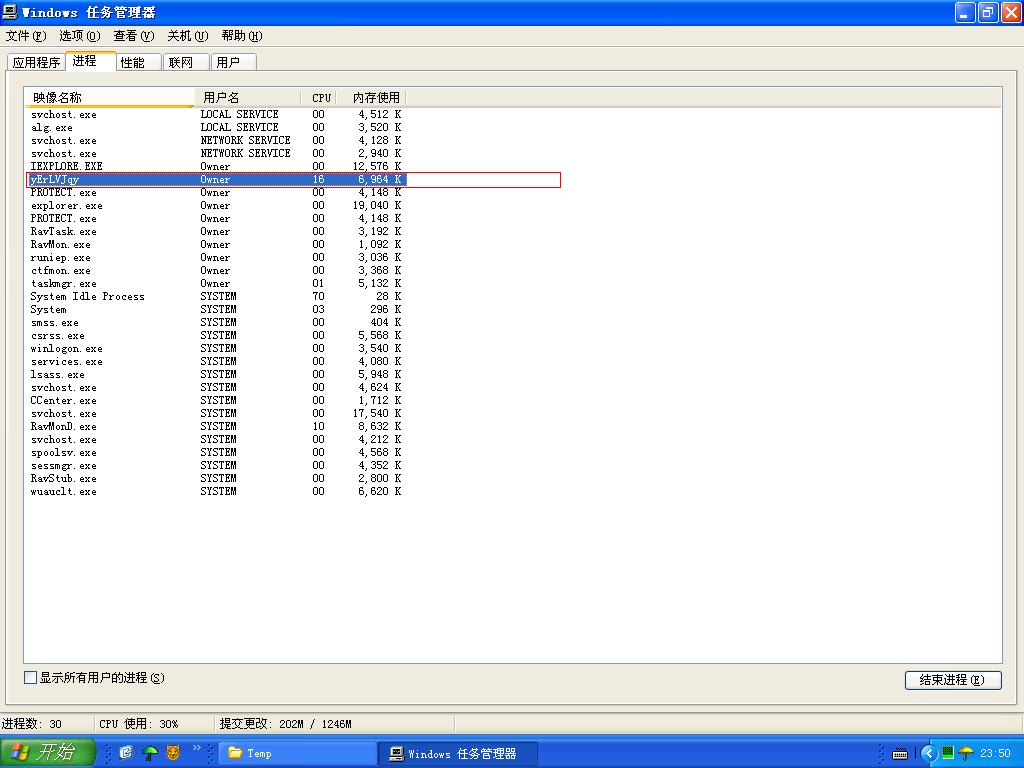1024x768 pixels.
Task: Select the System Idle Process row
Action: coord(216,296)
